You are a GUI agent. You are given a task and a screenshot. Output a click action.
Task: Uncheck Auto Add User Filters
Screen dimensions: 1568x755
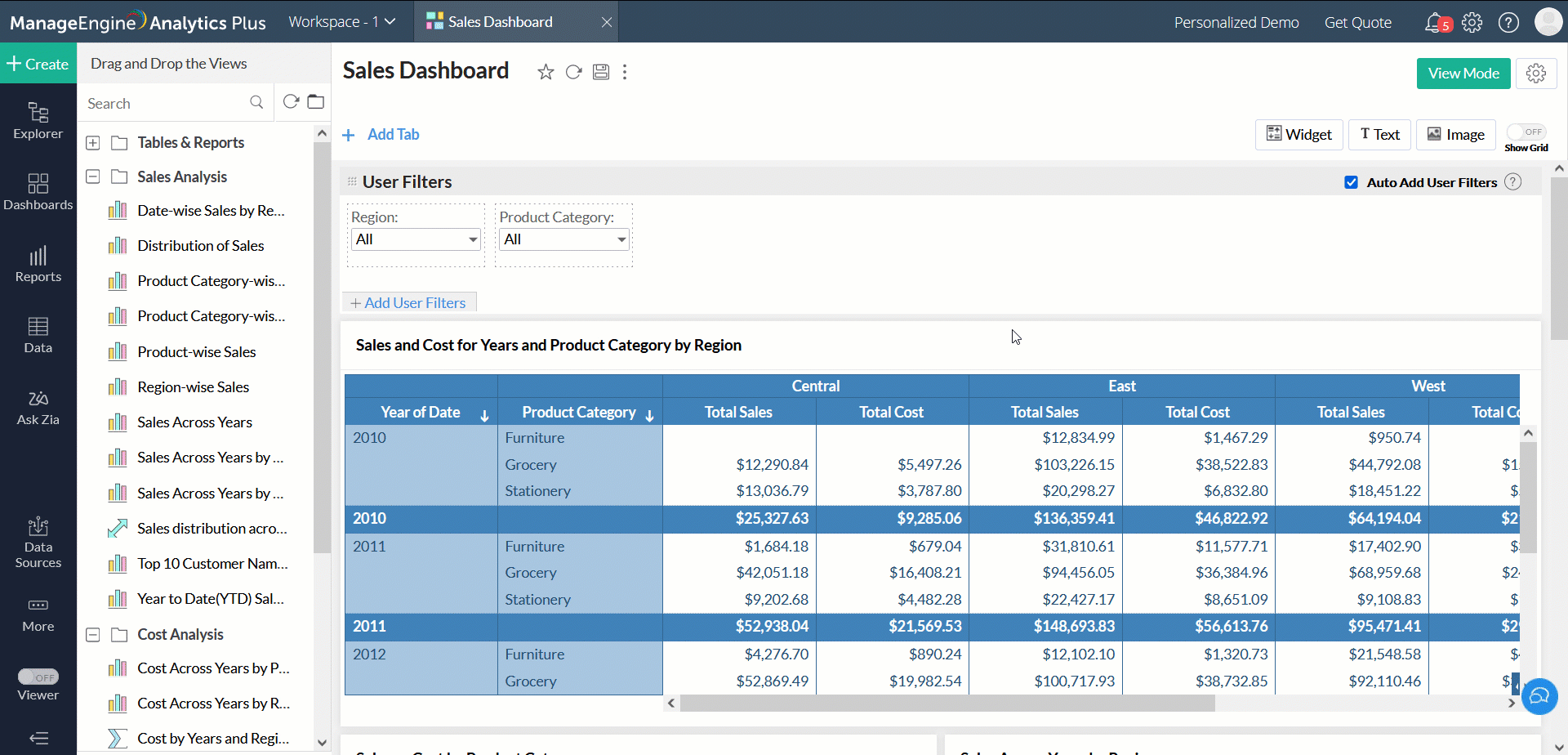1352,181
